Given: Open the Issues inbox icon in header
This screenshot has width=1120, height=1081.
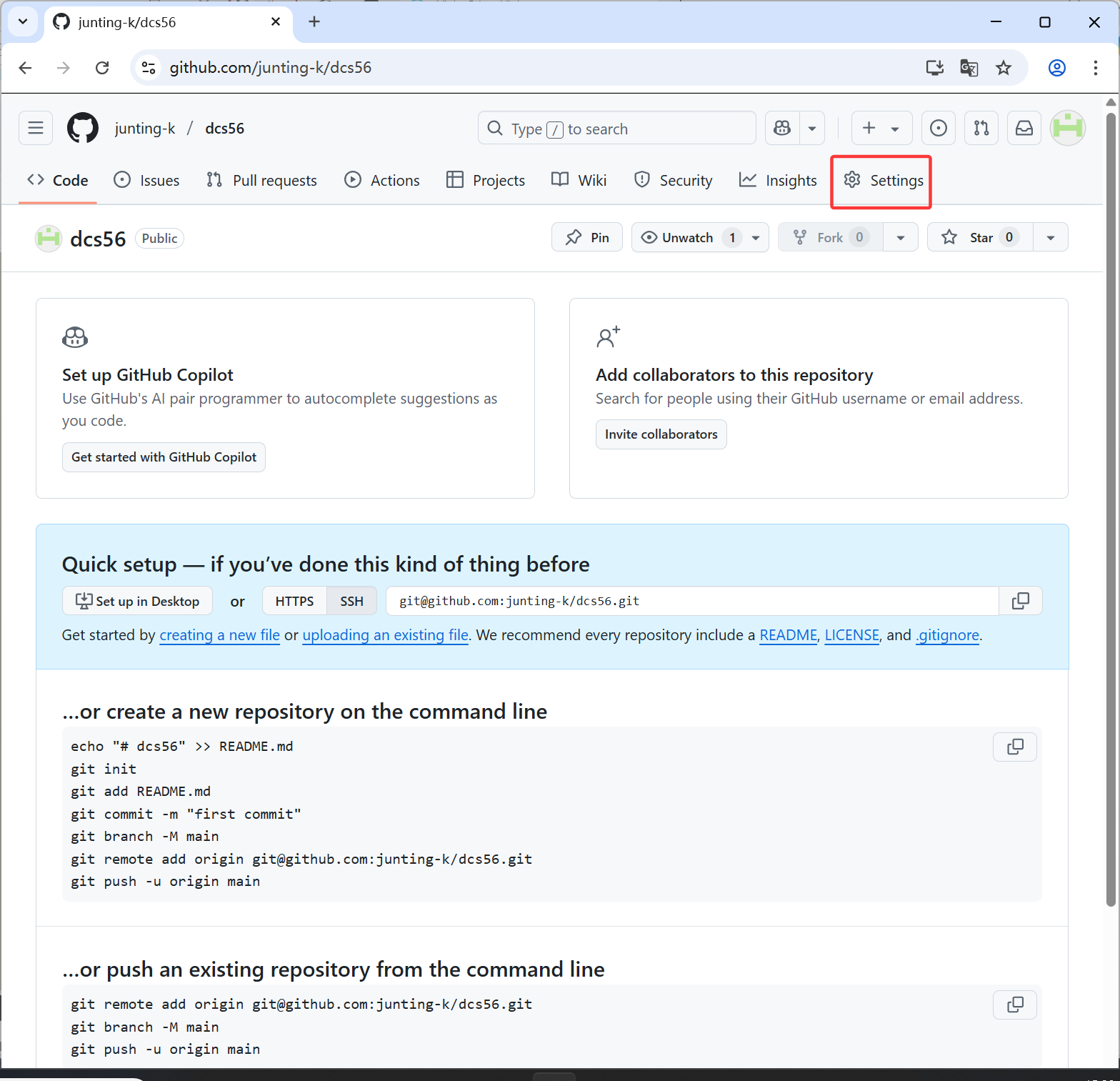Looking at the screenshot, I should [x=939, y=129].
